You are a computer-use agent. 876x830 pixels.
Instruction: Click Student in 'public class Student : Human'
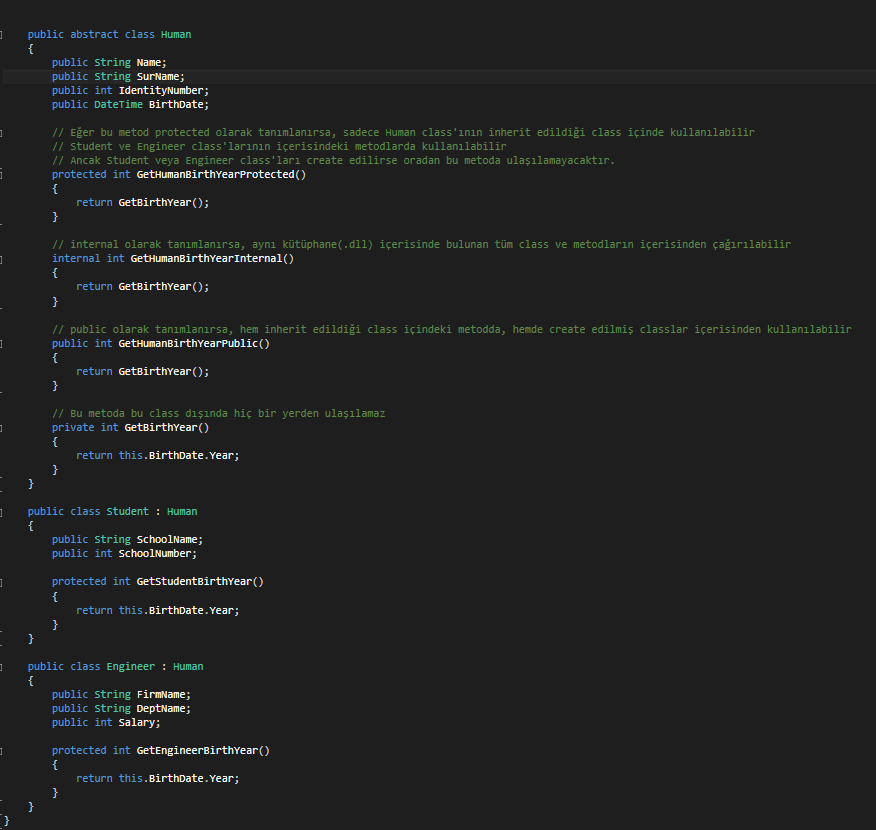click(127, 512)
